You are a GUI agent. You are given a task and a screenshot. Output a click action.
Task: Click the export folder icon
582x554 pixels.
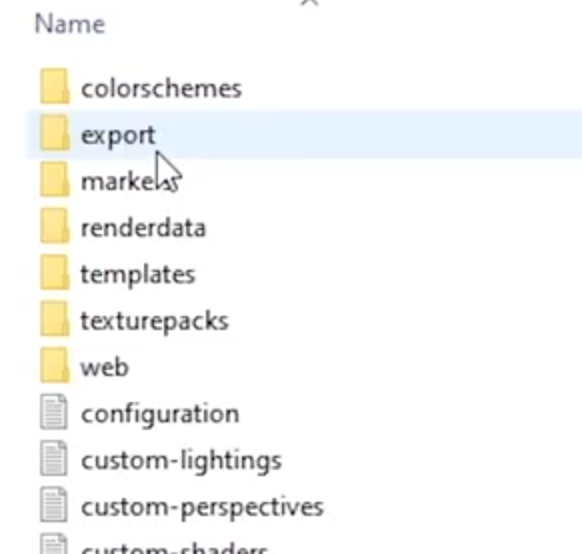coord(55,132)
